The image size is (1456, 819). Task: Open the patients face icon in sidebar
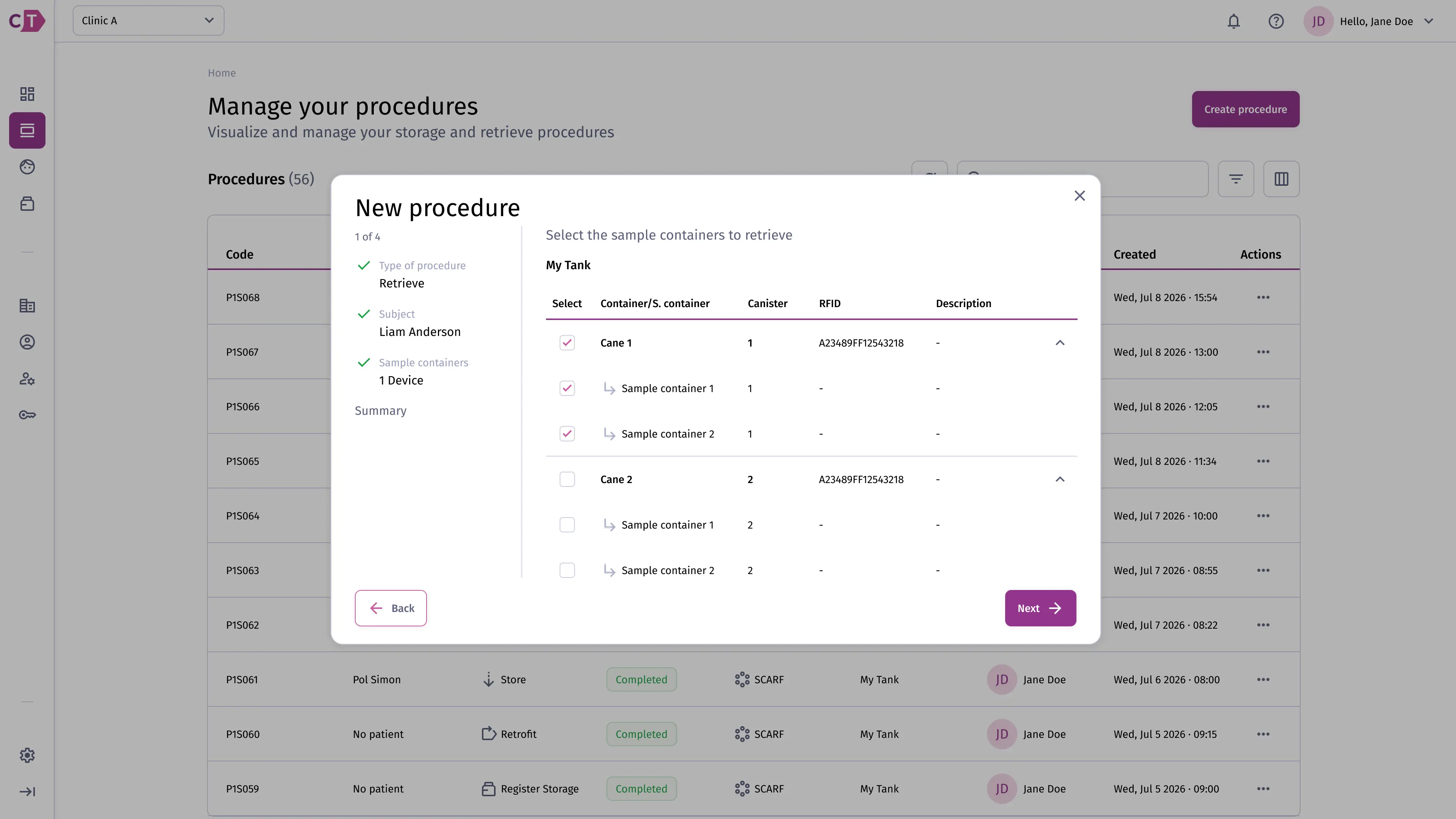pyautogui.click(x=27, y=167)
